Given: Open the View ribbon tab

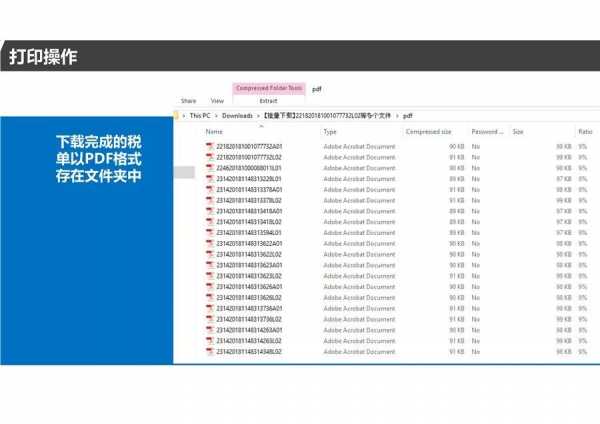Looking at the screenshot, I should (217, 101).
